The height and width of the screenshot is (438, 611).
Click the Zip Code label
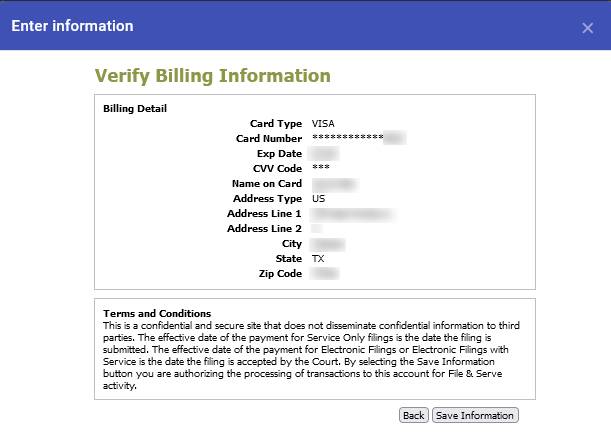(279, 274)
